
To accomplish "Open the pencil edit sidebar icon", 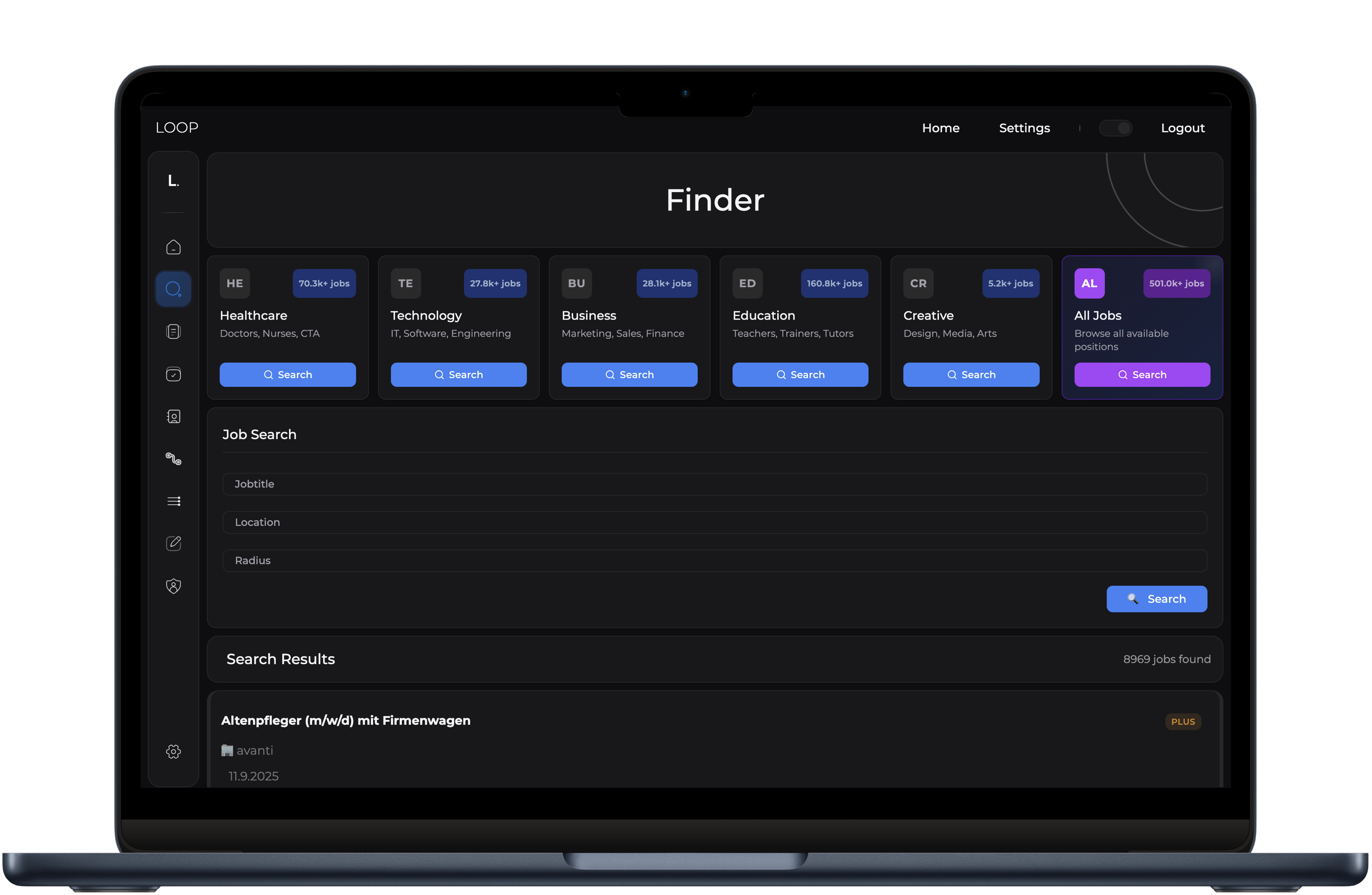I will click(x=173, y=543).
